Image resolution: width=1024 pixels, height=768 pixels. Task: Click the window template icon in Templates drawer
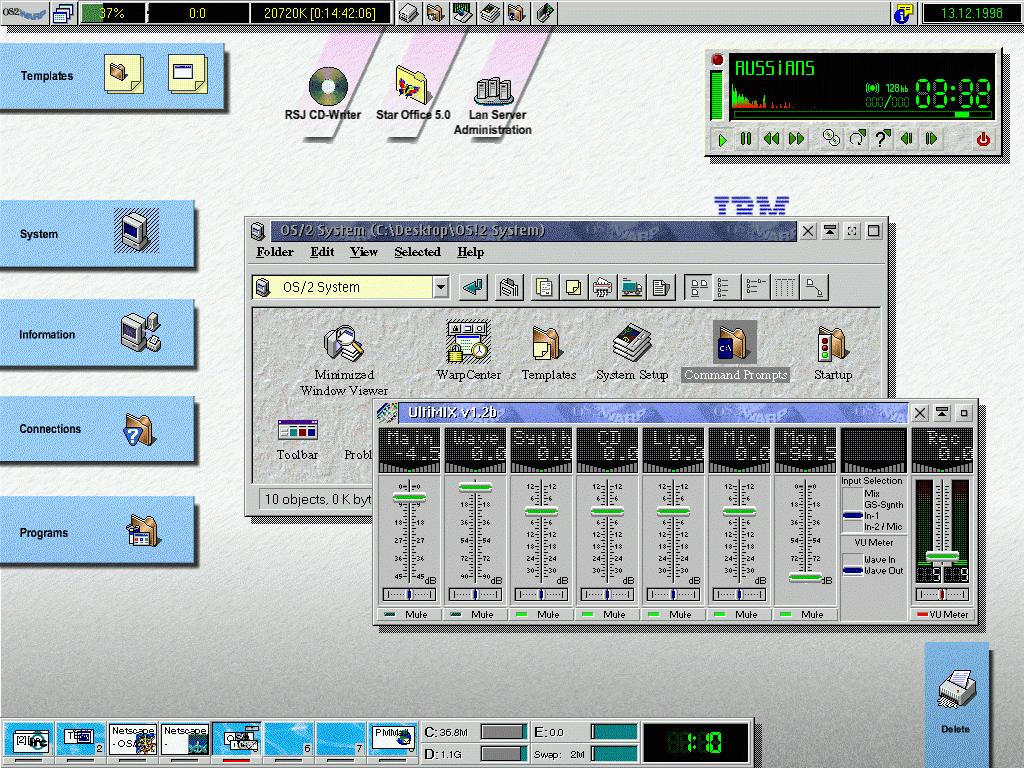click(x=187, y=74)
